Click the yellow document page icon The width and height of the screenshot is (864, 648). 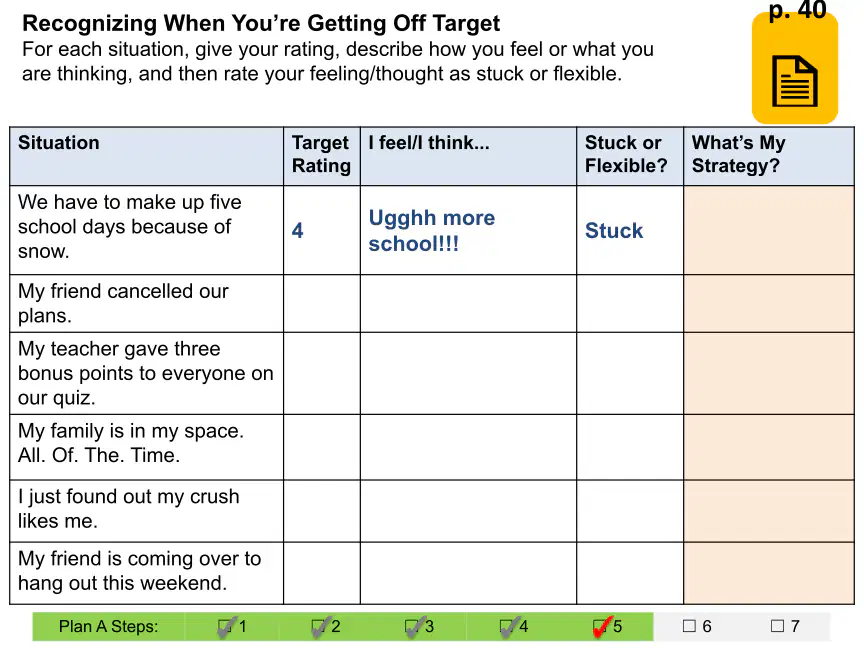pyautogui.click(x=795, y=68)
